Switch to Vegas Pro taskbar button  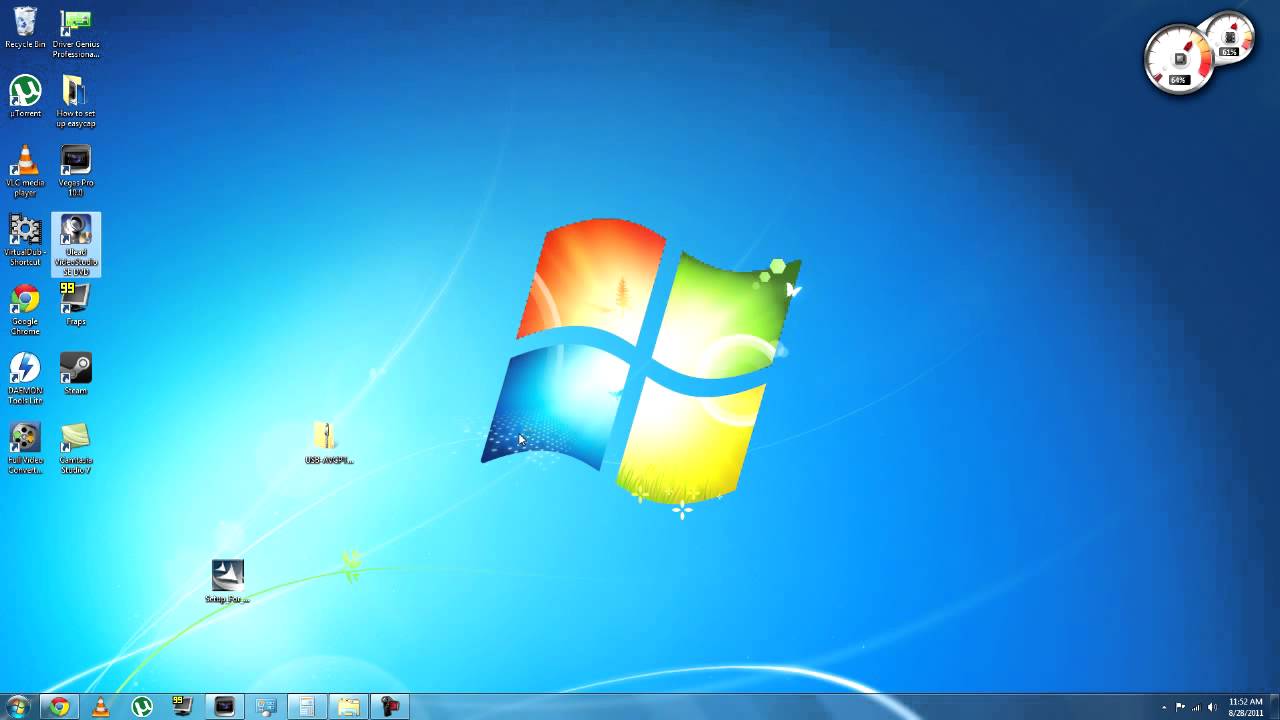click(224, 707)
